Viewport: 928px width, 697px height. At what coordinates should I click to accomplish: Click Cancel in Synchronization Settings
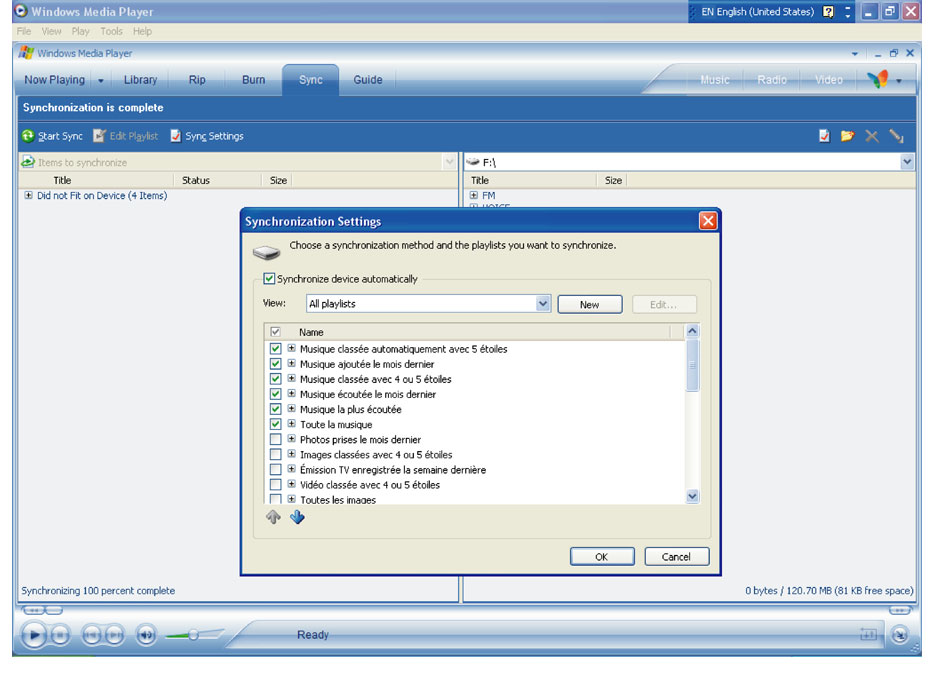[676, 557]
